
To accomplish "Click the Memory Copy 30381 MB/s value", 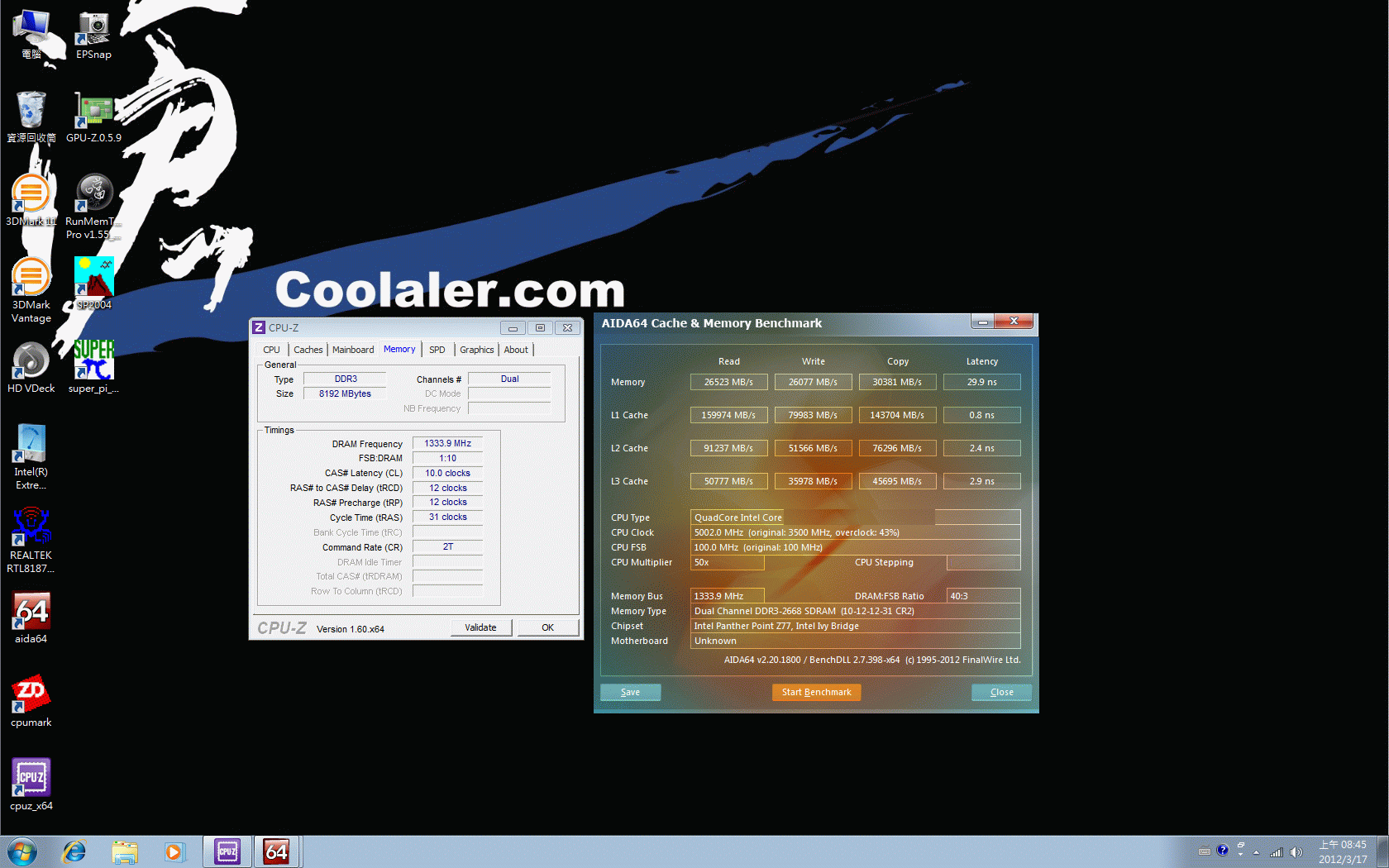I will point(897,382).
